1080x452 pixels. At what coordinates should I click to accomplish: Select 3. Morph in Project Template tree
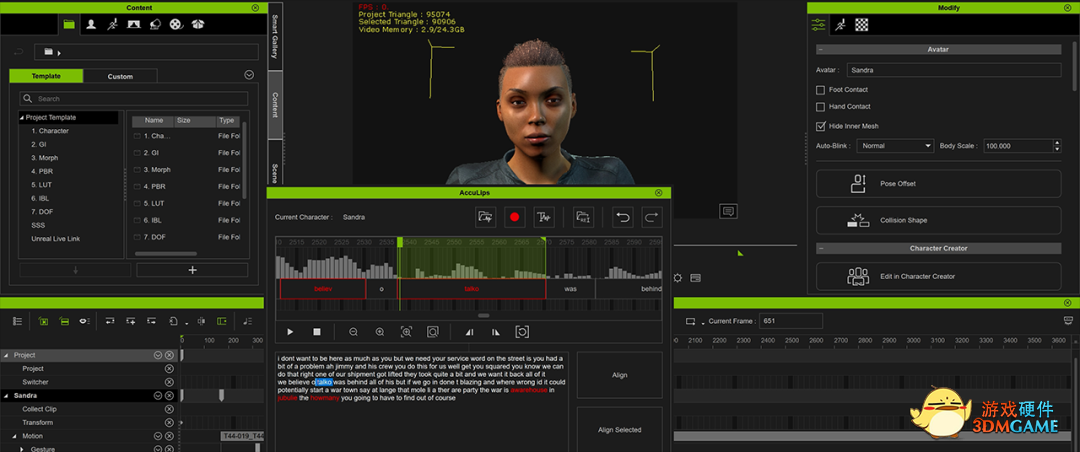coord(44,158)
